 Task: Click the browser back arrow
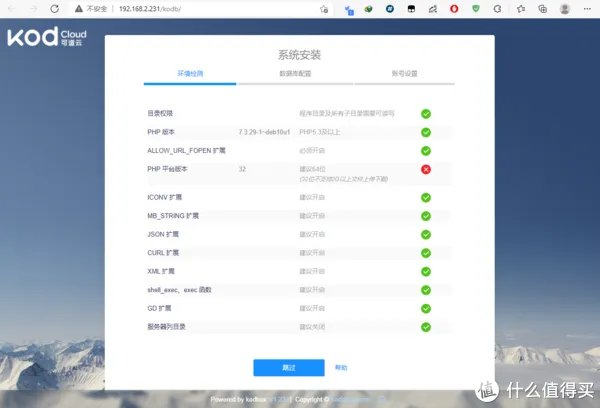click(x=11, y=8)
